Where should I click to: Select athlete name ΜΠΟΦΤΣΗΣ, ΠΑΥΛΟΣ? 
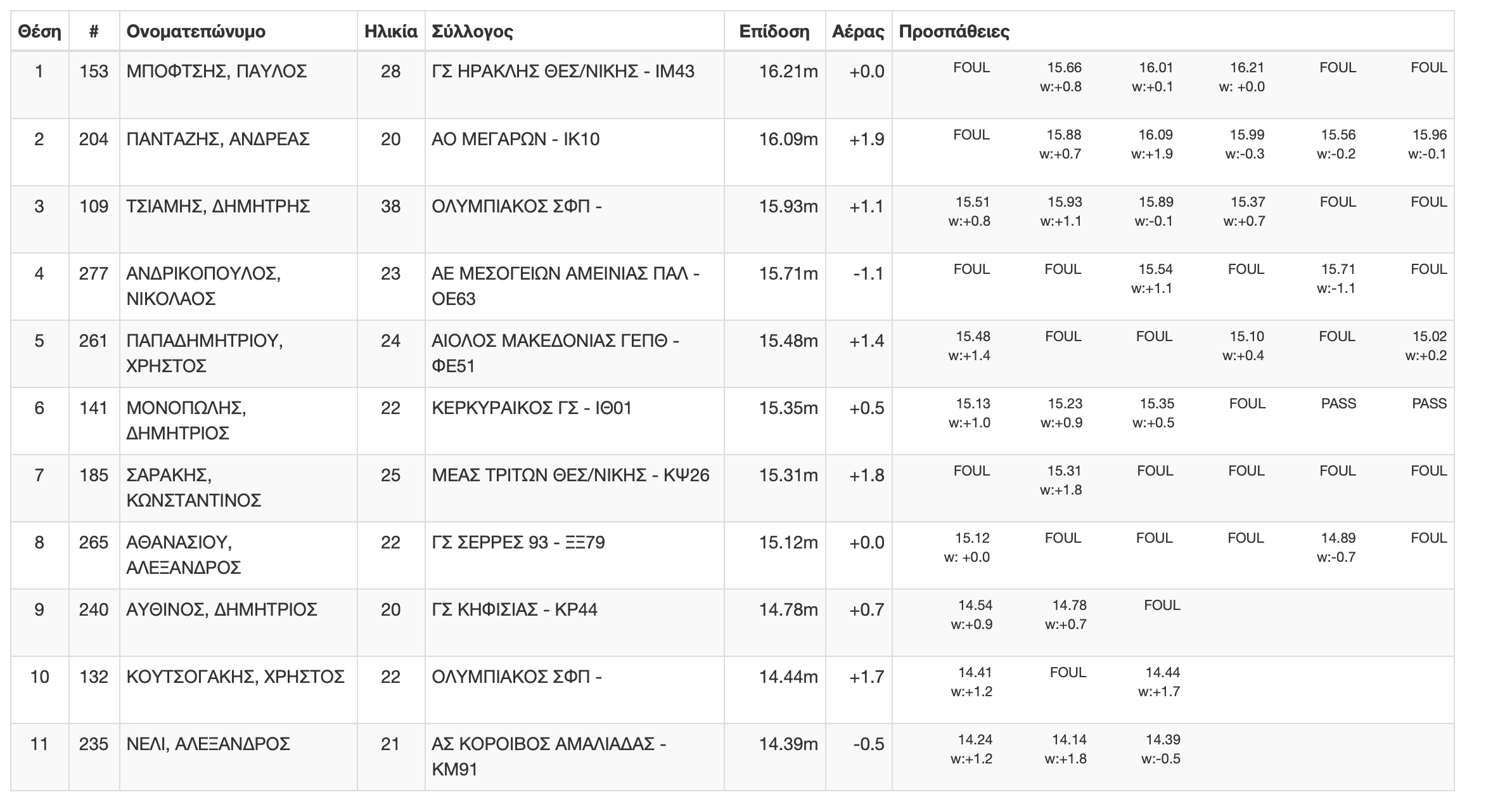click(217, 71)
